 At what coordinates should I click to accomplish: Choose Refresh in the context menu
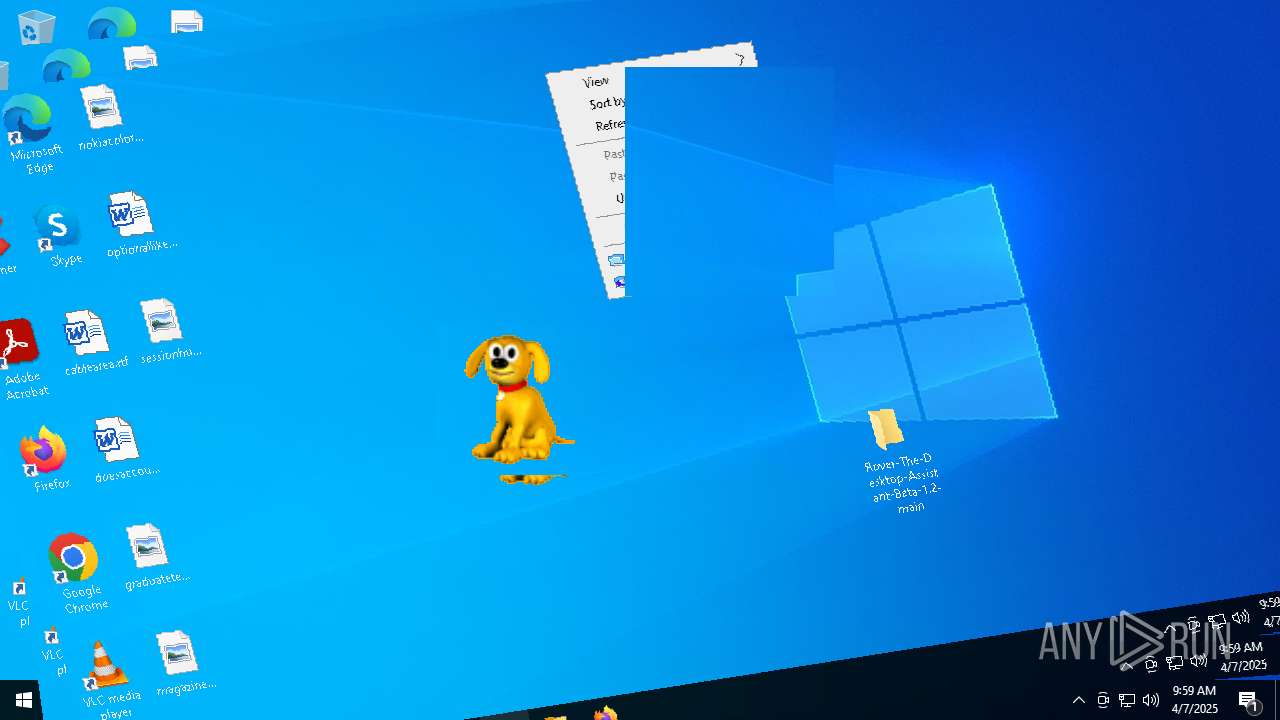(609, 125)
